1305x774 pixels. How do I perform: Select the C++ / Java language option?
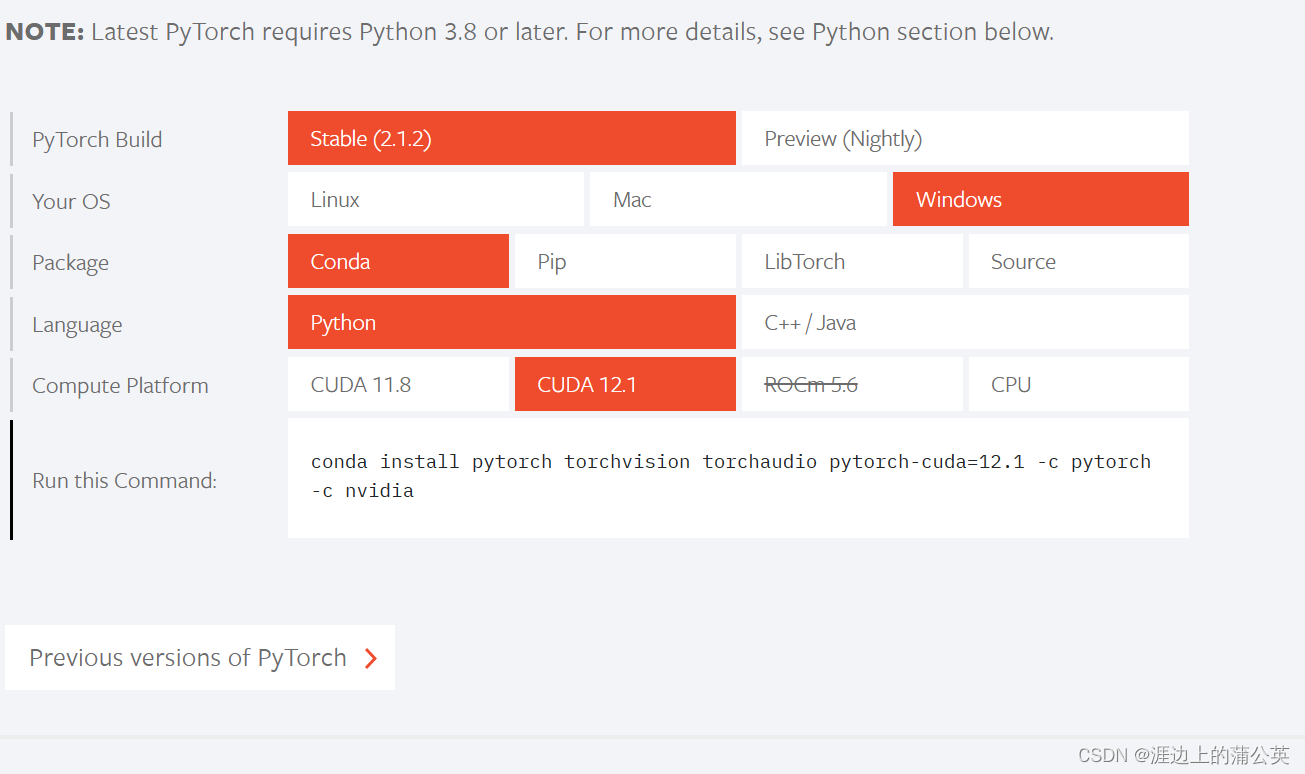coord(963,322)
